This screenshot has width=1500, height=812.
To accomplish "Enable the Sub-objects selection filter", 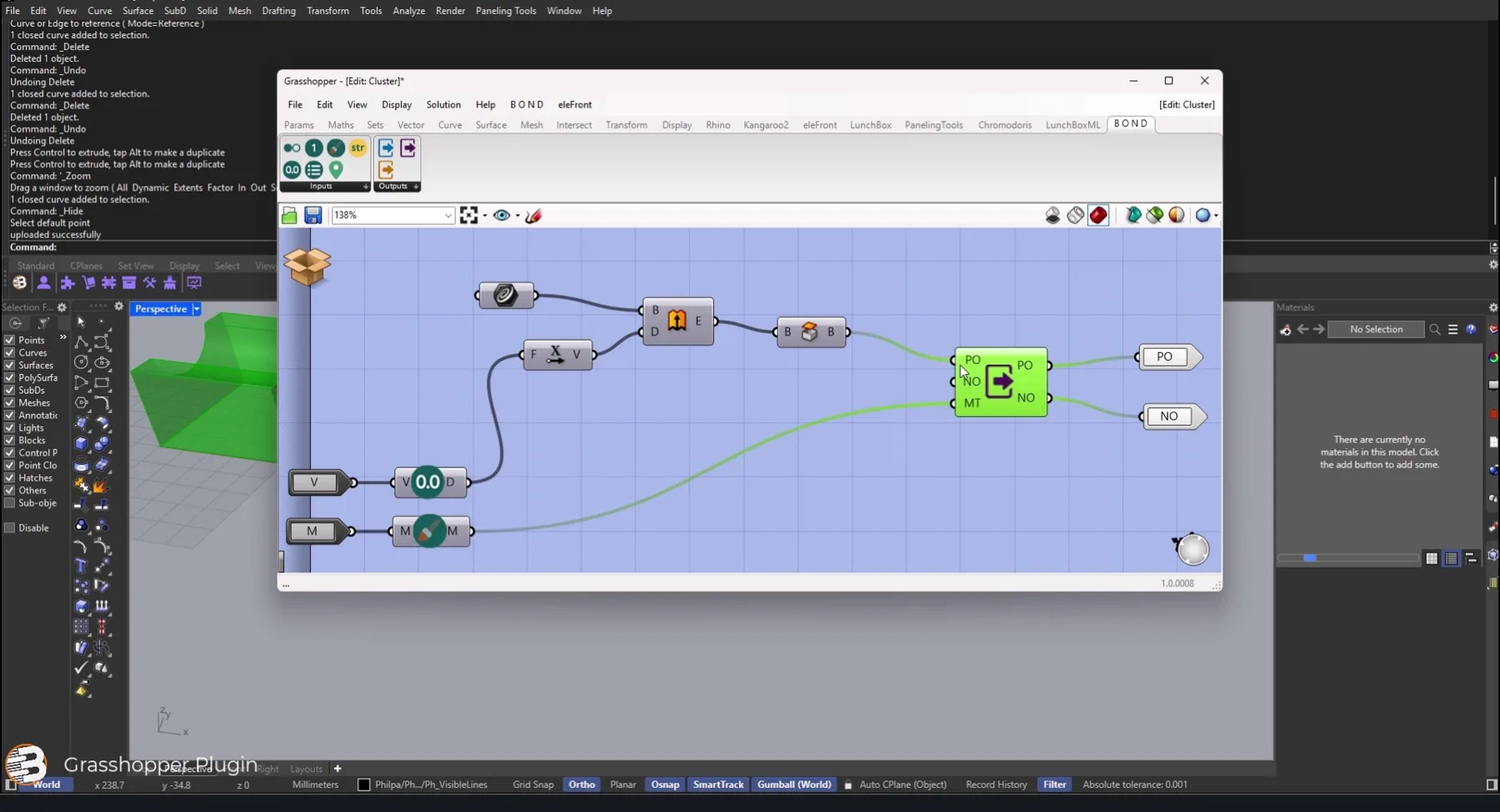I will 9,502.
